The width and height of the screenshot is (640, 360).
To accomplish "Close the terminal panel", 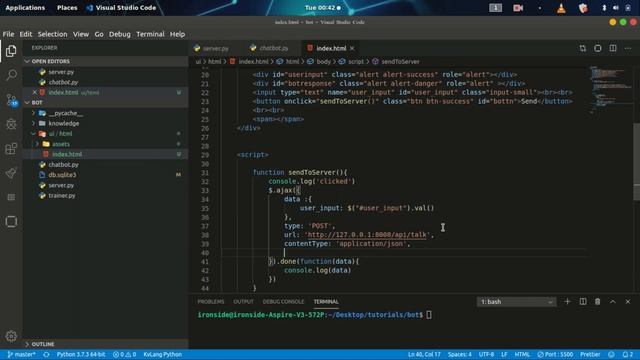I will click(x=628, y=302).
